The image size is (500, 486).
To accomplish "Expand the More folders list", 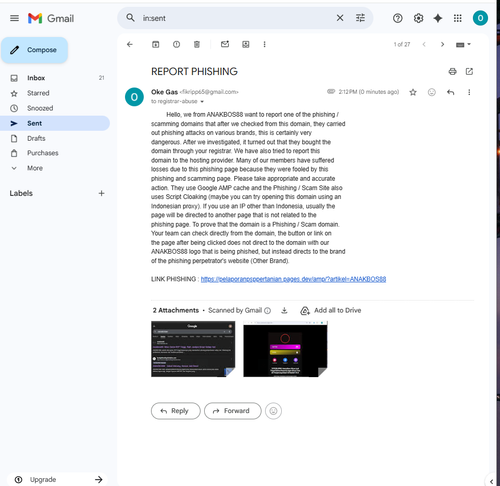I will 55,168.
